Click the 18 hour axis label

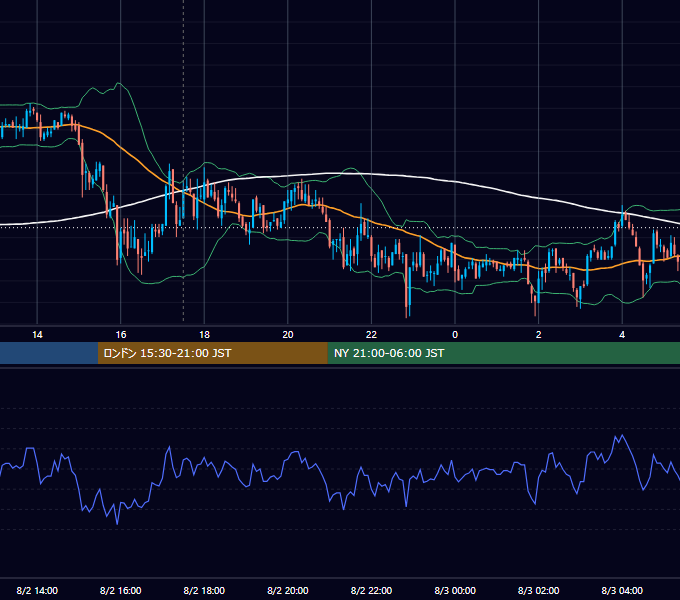coord(204,335)
